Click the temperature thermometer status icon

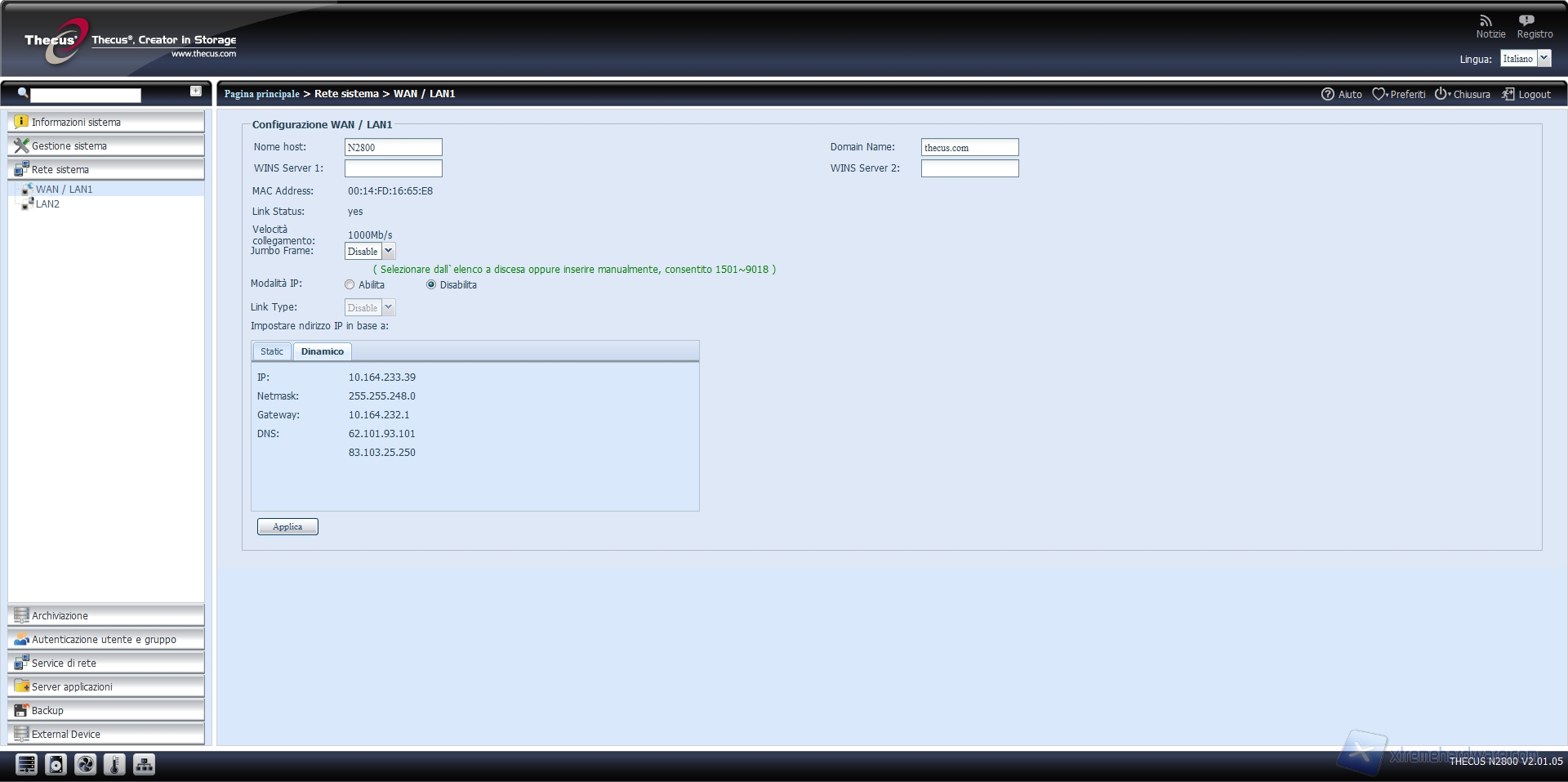pyautogui.click(x=114, y=764)
